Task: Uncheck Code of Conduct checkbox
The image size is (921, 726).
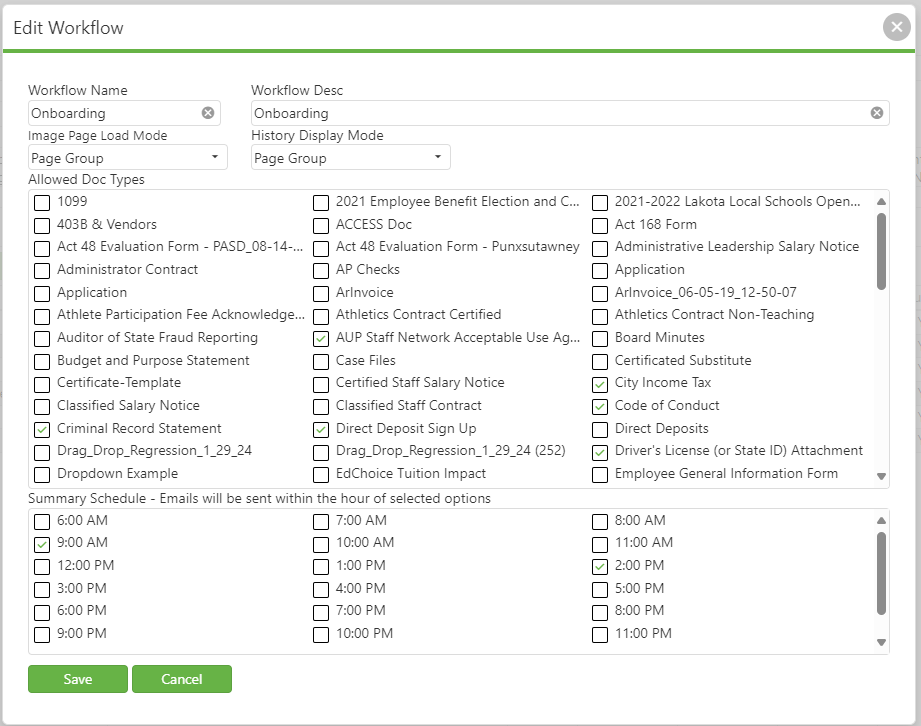Action: [x=600, y=407]
